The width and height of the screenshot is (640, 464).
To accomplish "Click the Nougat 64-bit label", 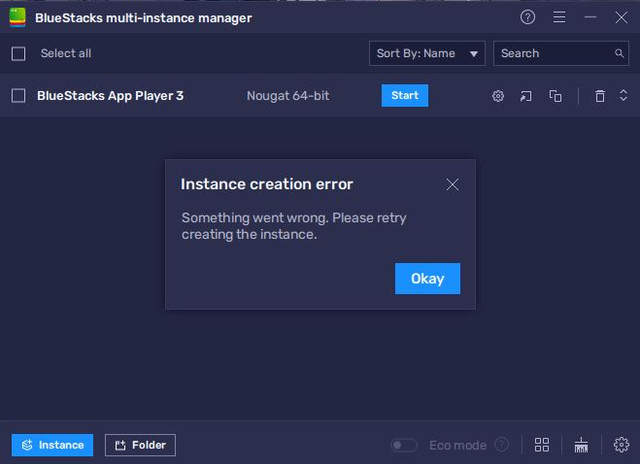I will point(288,96).
